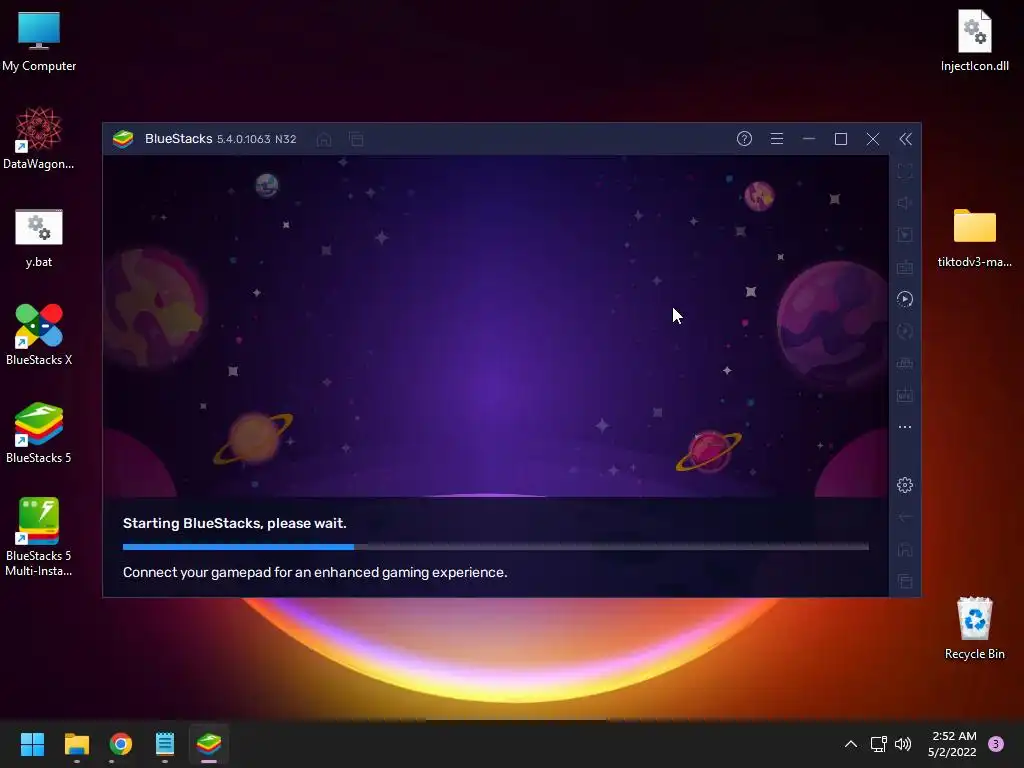Expand more sidebar tools via three dots

click(x=904, y=427)
